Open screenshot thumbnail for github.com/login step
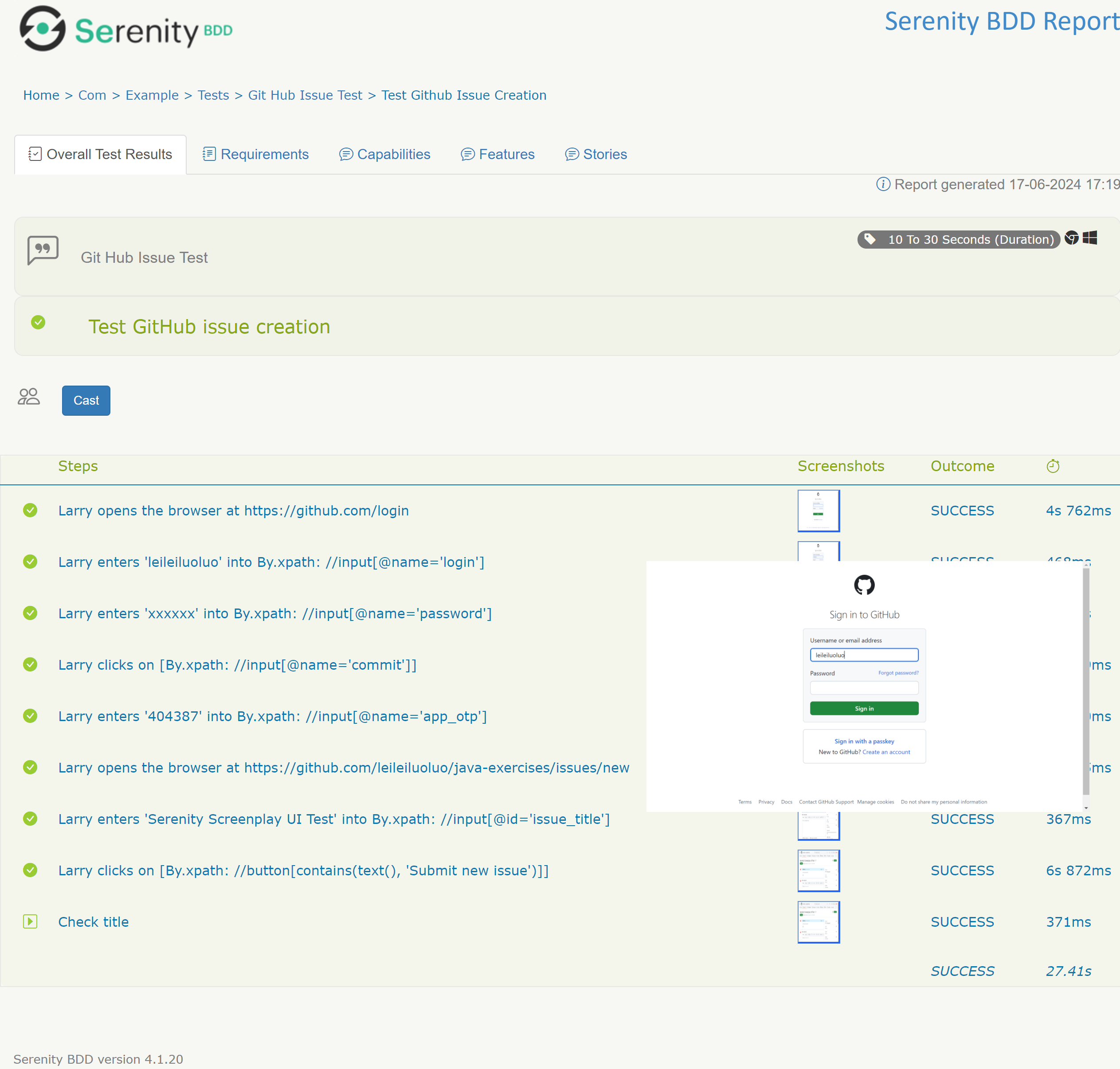1120x1069 pixels. (818, 511)
